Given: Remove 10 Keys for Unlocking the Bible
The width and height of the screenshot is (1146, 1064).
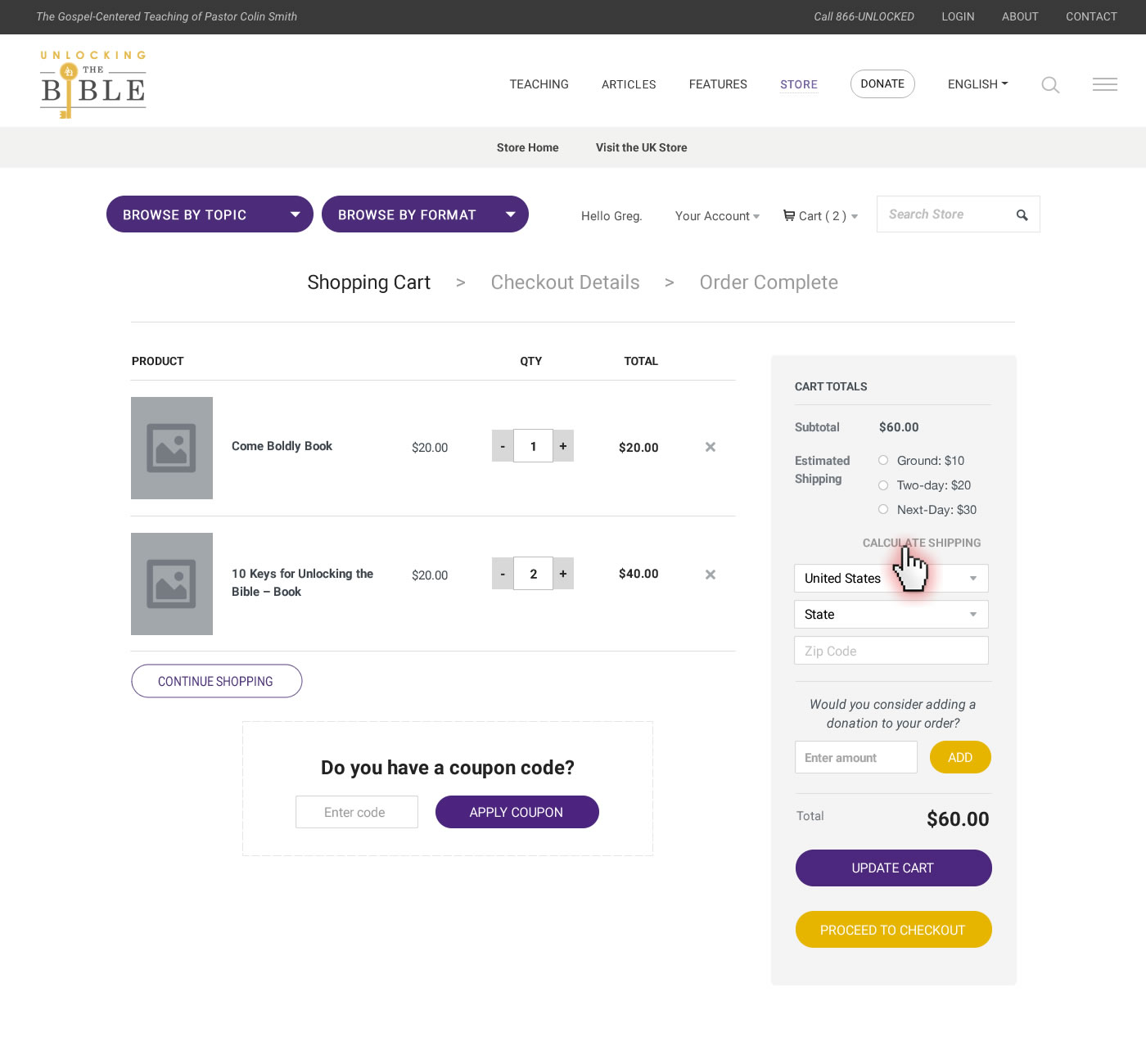Looking at the screenshot, I should click(711, 575).
